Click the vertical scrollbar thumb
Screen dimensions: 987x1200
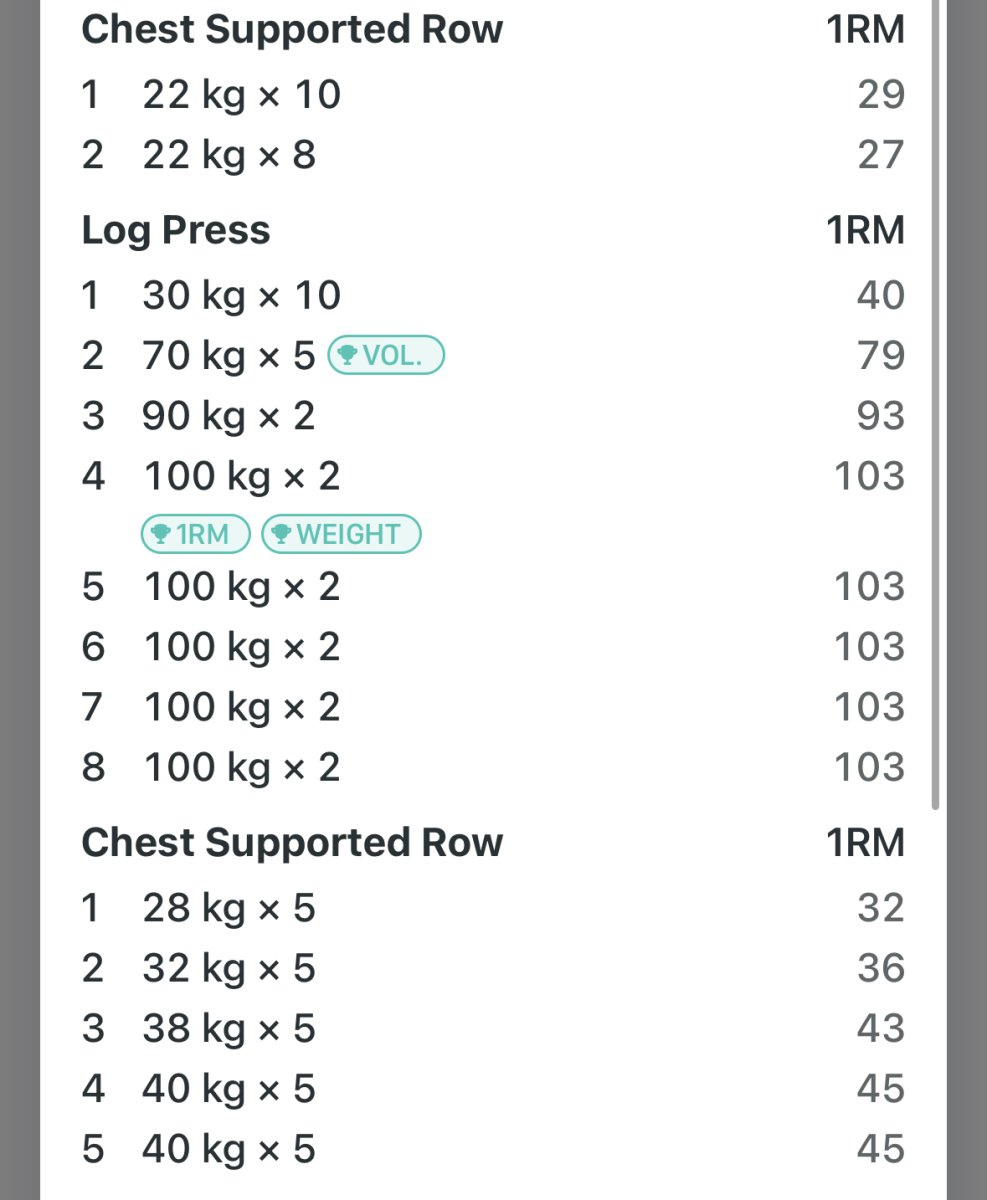coord(935,400)
